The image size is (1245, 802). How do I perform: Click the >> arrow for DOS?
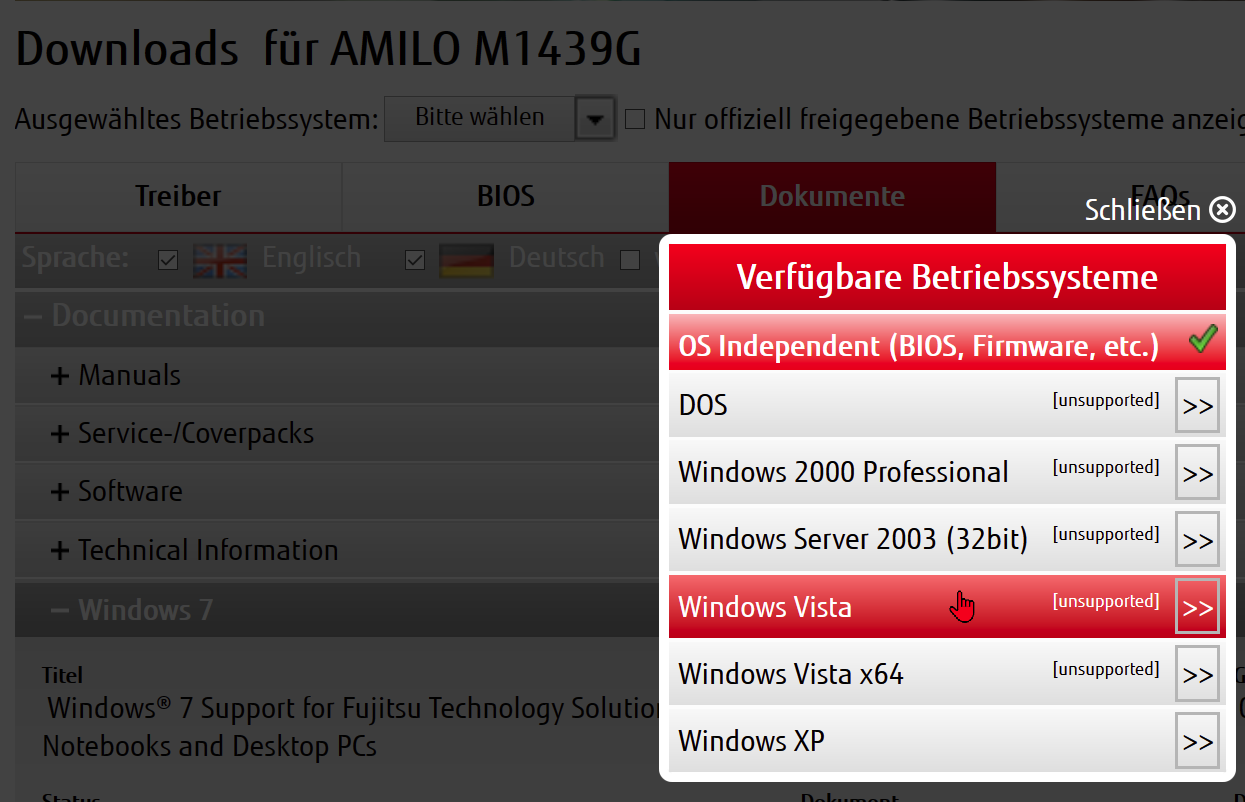[1197, 405]
